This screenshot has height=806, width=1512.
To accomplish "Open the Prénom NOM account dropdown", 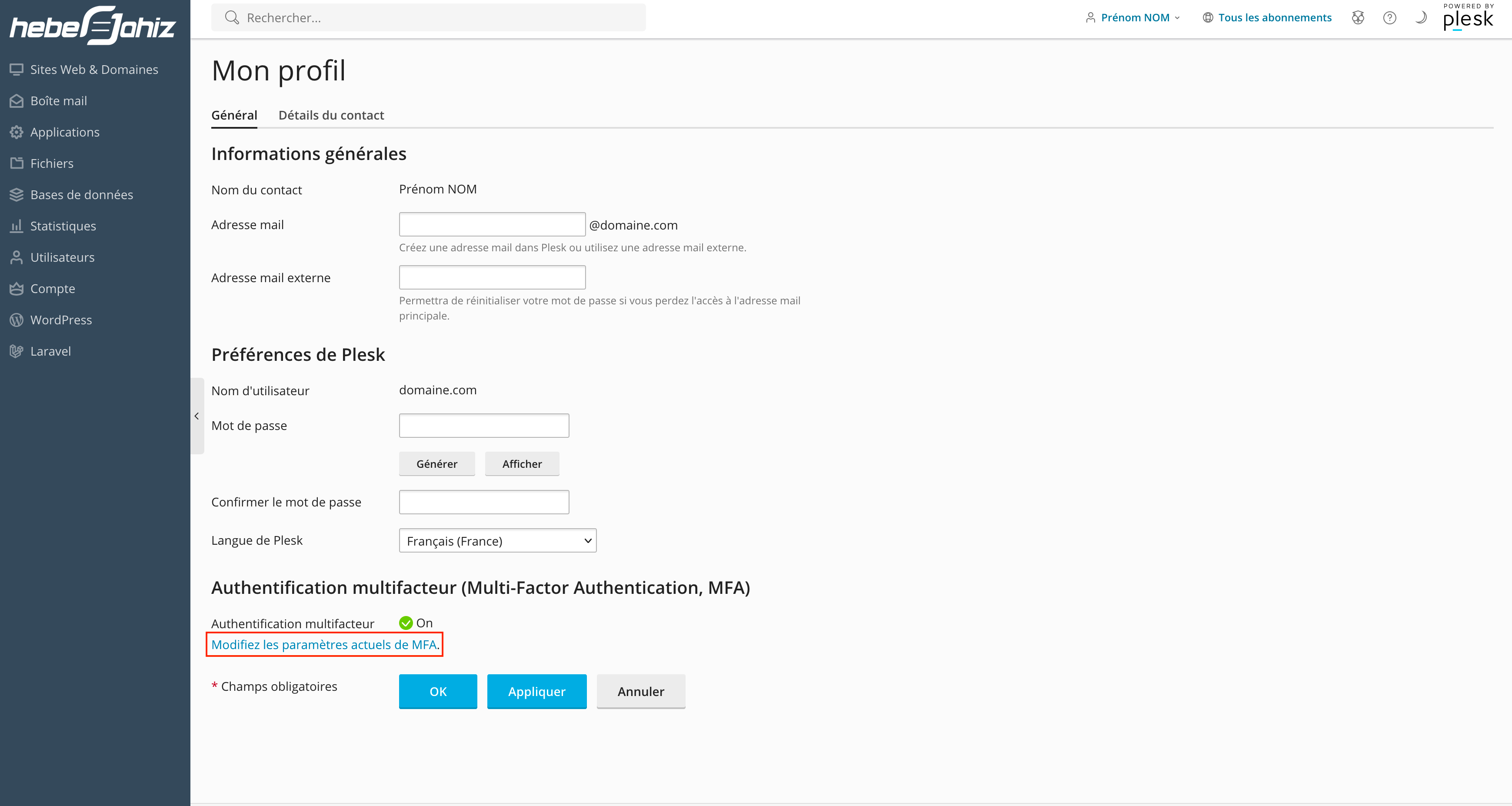I will (x=1133, y=18).
